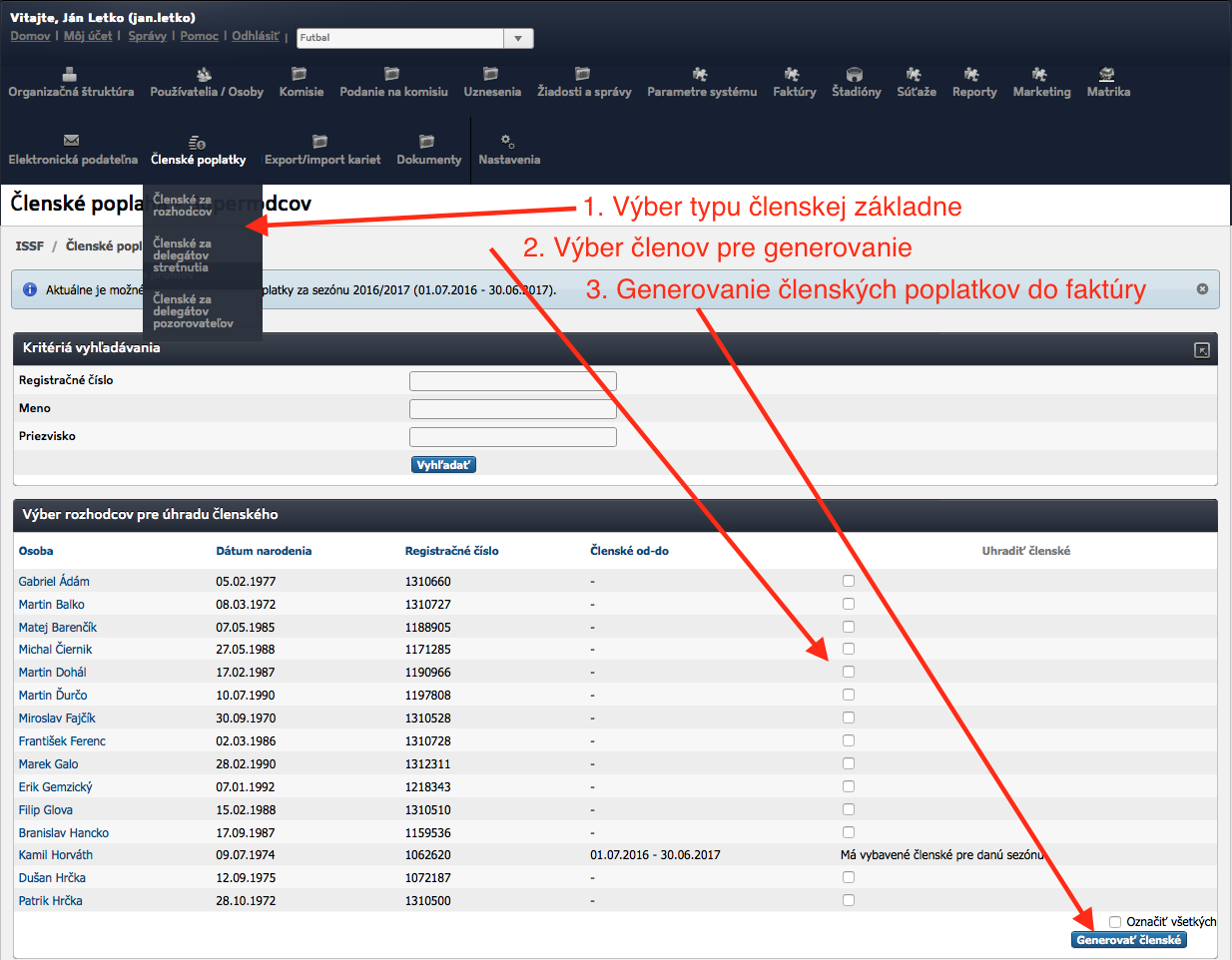Open the Futbal sport dropdown
The width and height of the screenshot is (1232, 960).
click(x=517, y=38)
